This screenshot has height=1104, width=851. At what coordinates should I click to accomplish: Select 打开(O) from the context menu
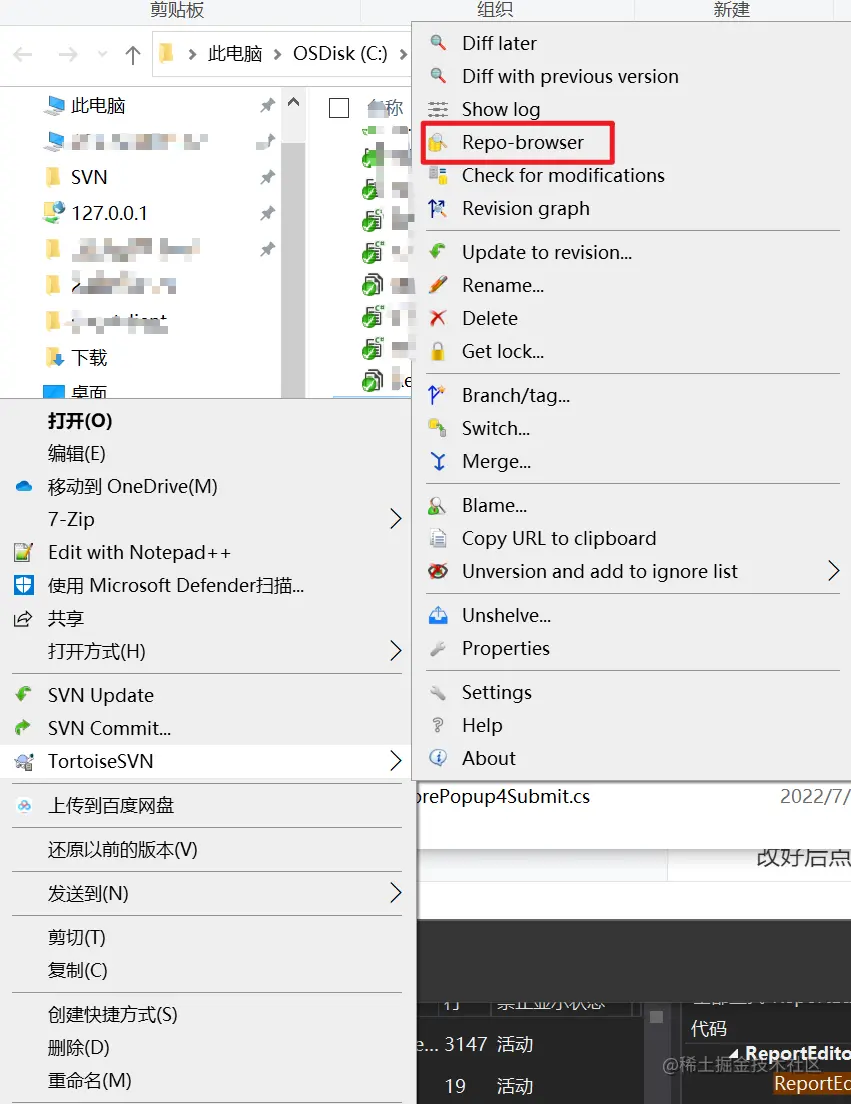[80, 420]
